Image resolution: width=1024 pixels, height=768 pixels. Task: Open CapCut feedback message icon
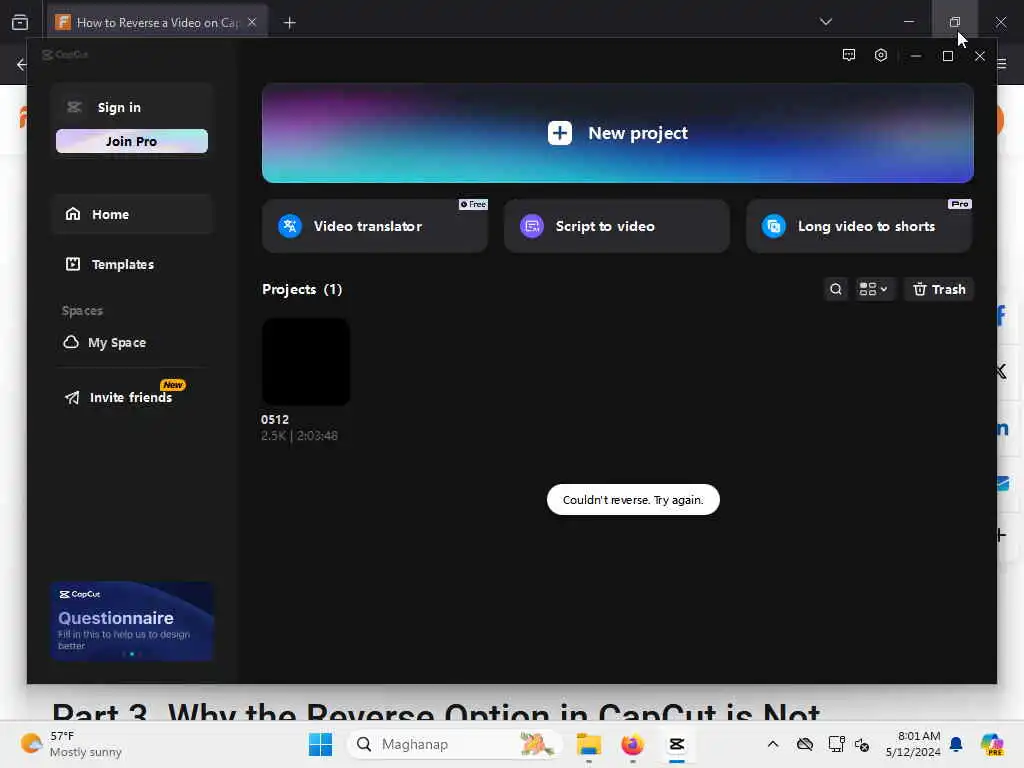tap(848, 56)
